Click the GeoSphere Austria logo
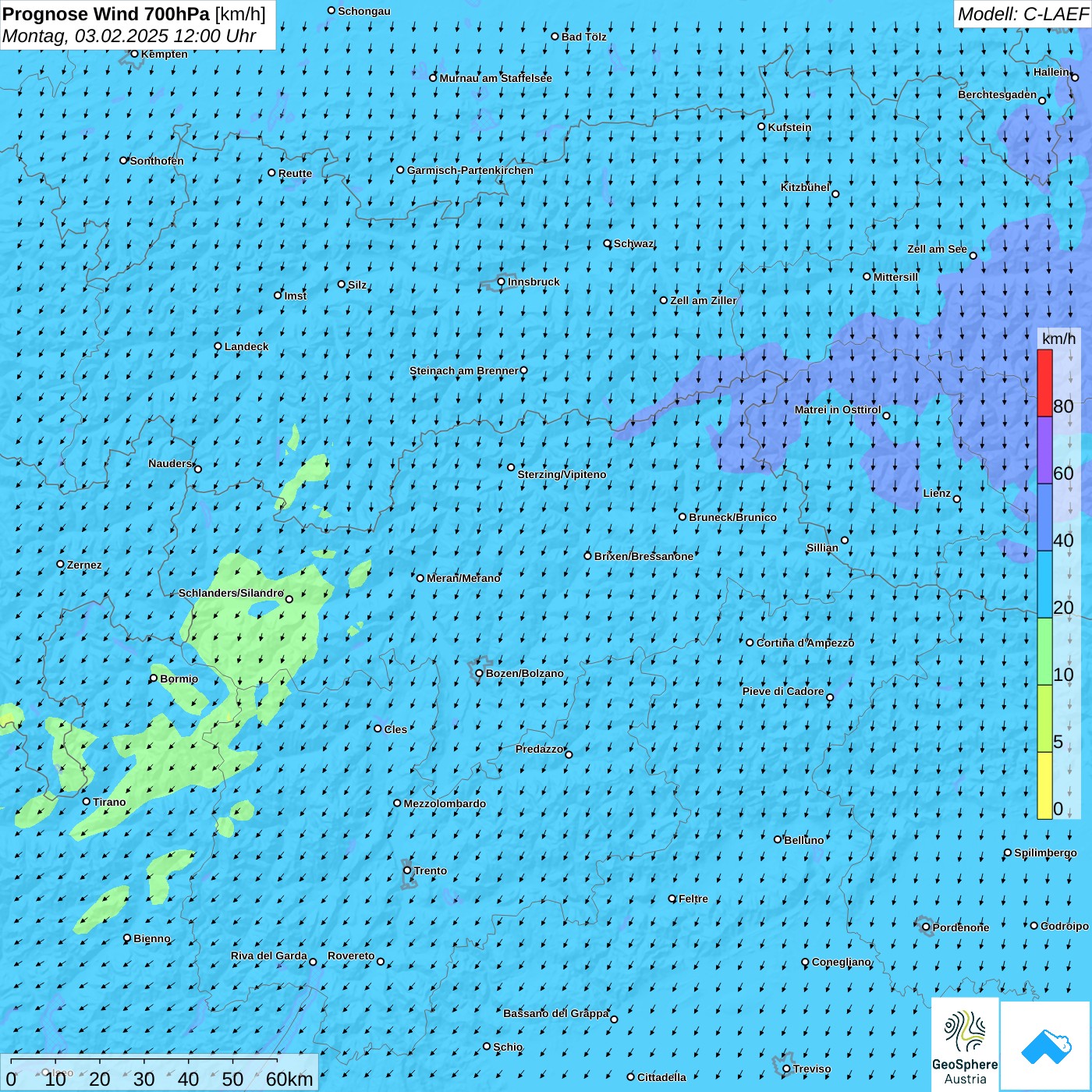This screenshot has height=1092, width=1092. (x=965, y=1044)
